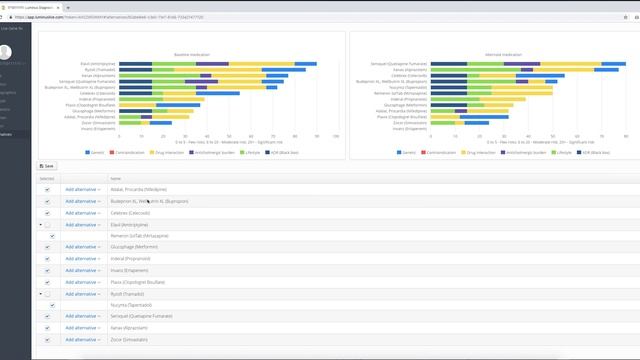Collapse the Ryzolt (Tramadol) row arrow

(40, 294)
